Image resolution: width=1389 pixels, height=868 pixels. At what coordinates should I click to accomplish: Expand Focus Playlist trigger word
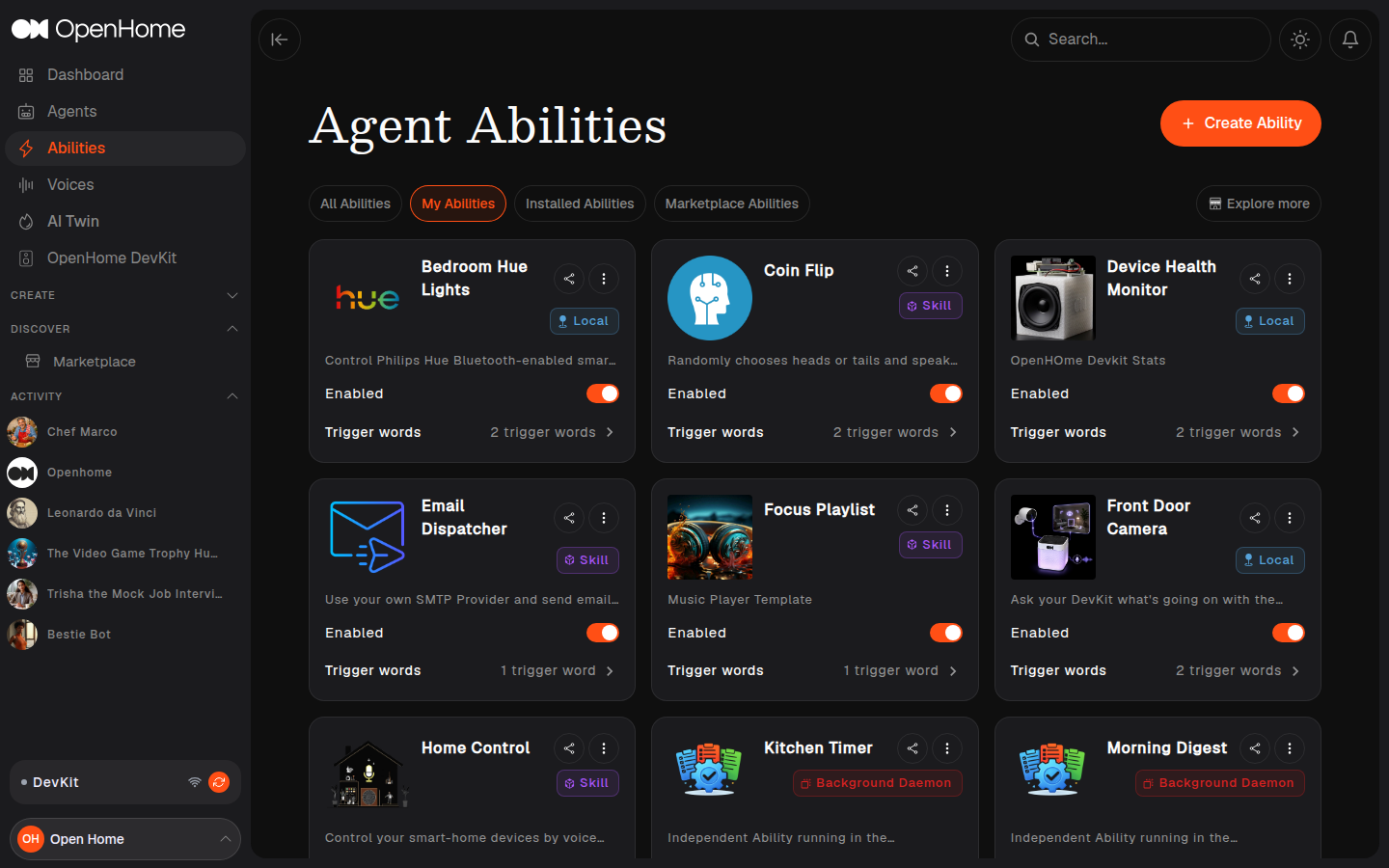(x=901, y=670)
